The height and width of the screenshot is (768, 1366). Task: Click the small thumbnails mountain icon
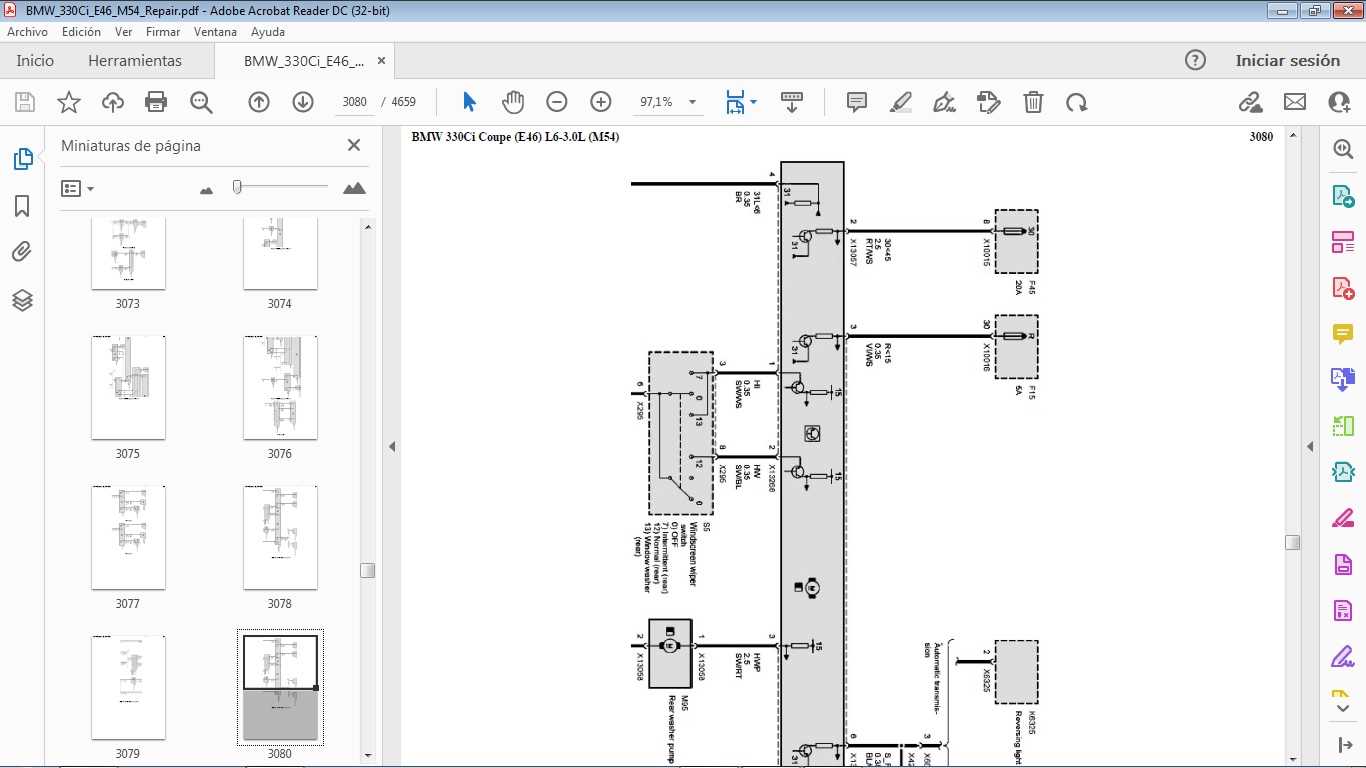coord(206,189)
